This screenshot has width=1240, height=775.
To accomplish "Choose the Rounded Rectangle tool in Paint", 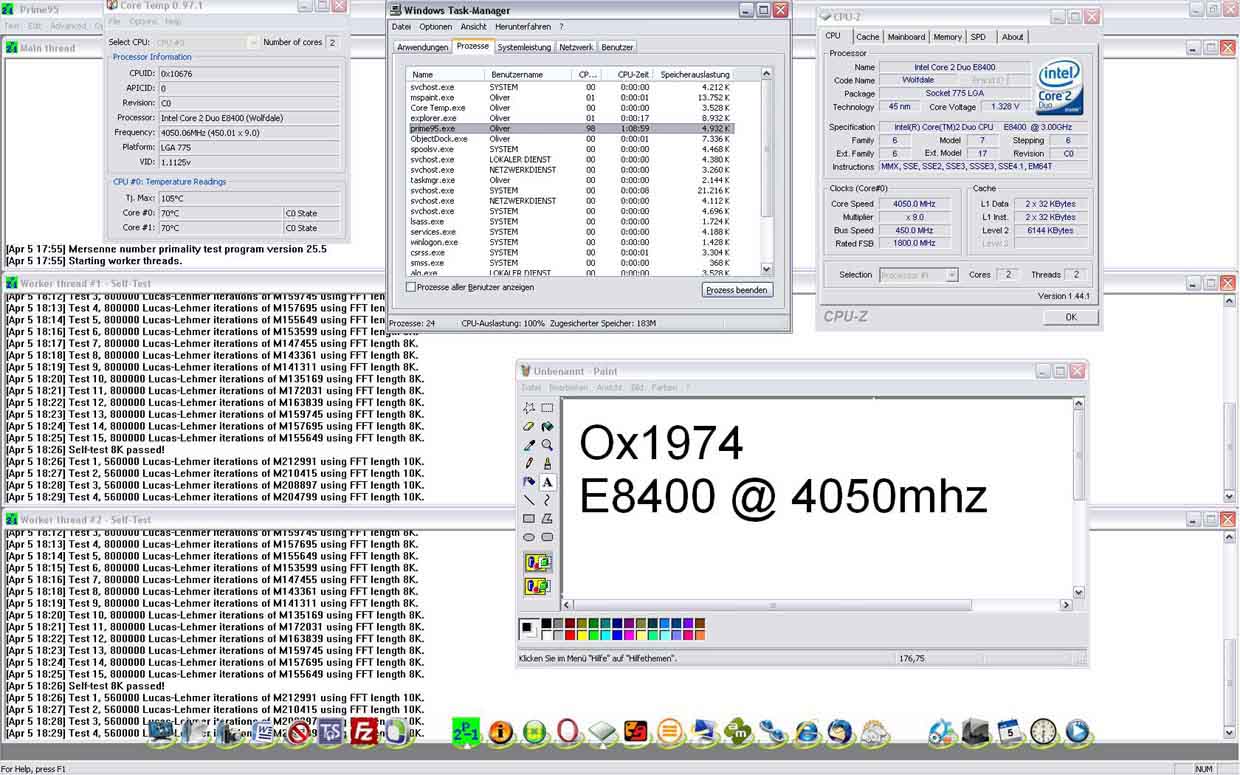I will point(547,537).
